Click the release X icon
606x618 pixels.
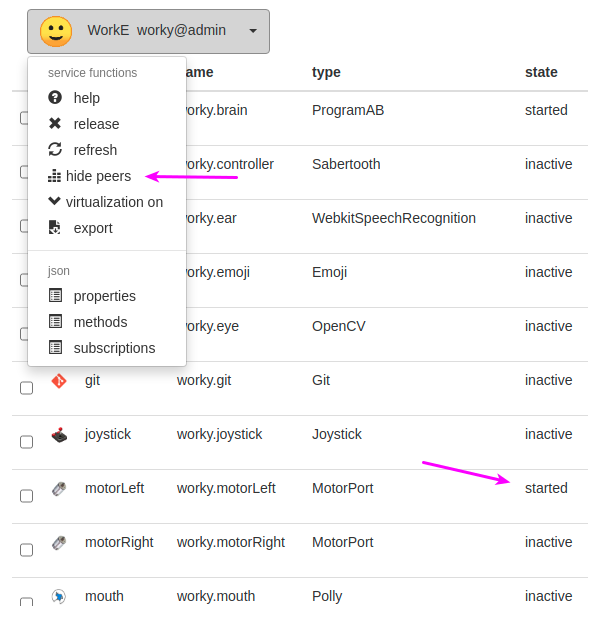click(x=55, y=123)
